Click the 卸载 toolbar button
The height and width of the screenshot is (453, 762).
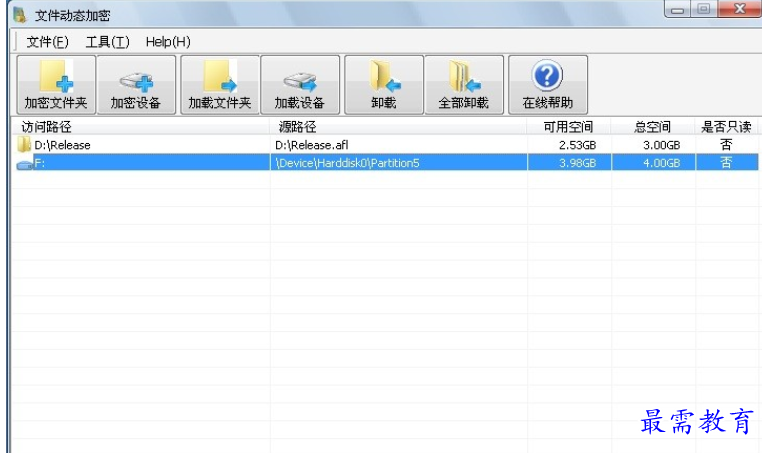[384, 85]
